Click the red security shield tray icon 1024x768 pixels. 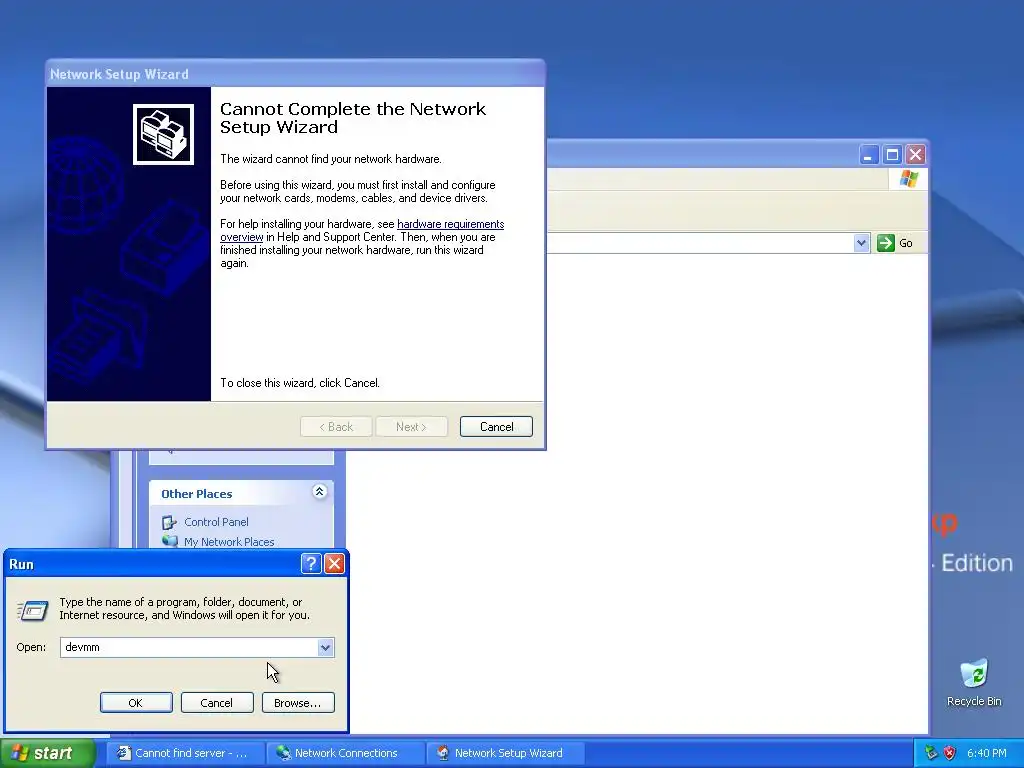pyautogui.click(x=950, y=753)
